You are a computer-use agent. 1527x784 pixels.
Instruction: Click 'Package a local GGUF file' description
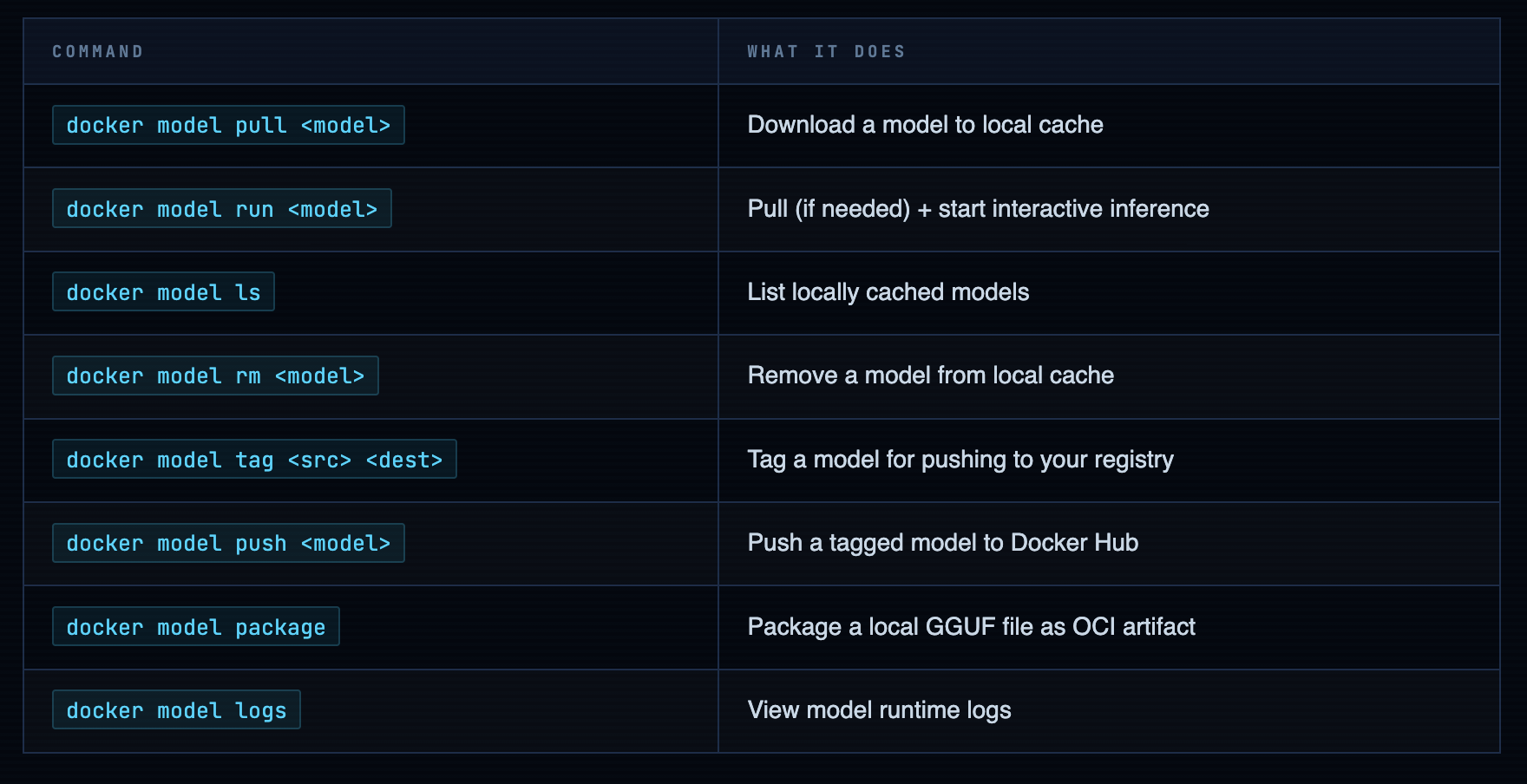(x=971, y=627)
